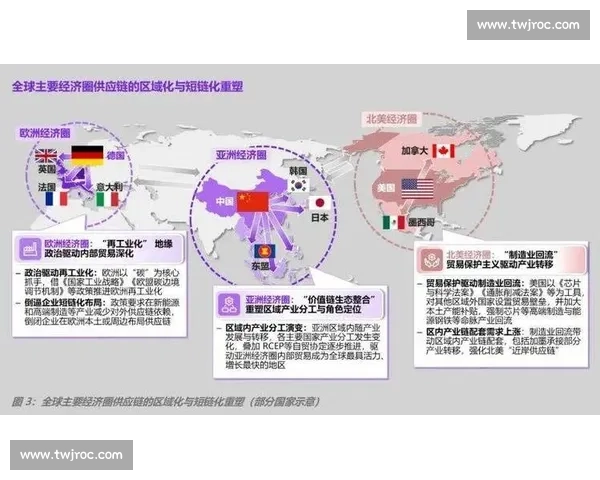Click the ASEAN emblem flag

263,251
